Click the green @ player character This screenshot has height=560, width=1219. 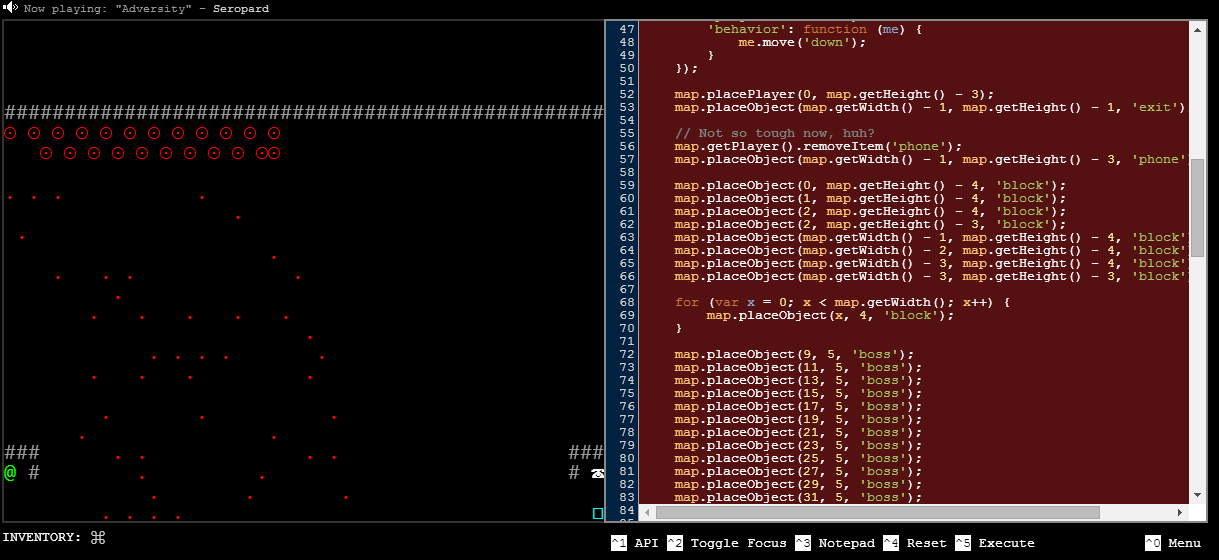pyautogui.click(x=10, y=472)
